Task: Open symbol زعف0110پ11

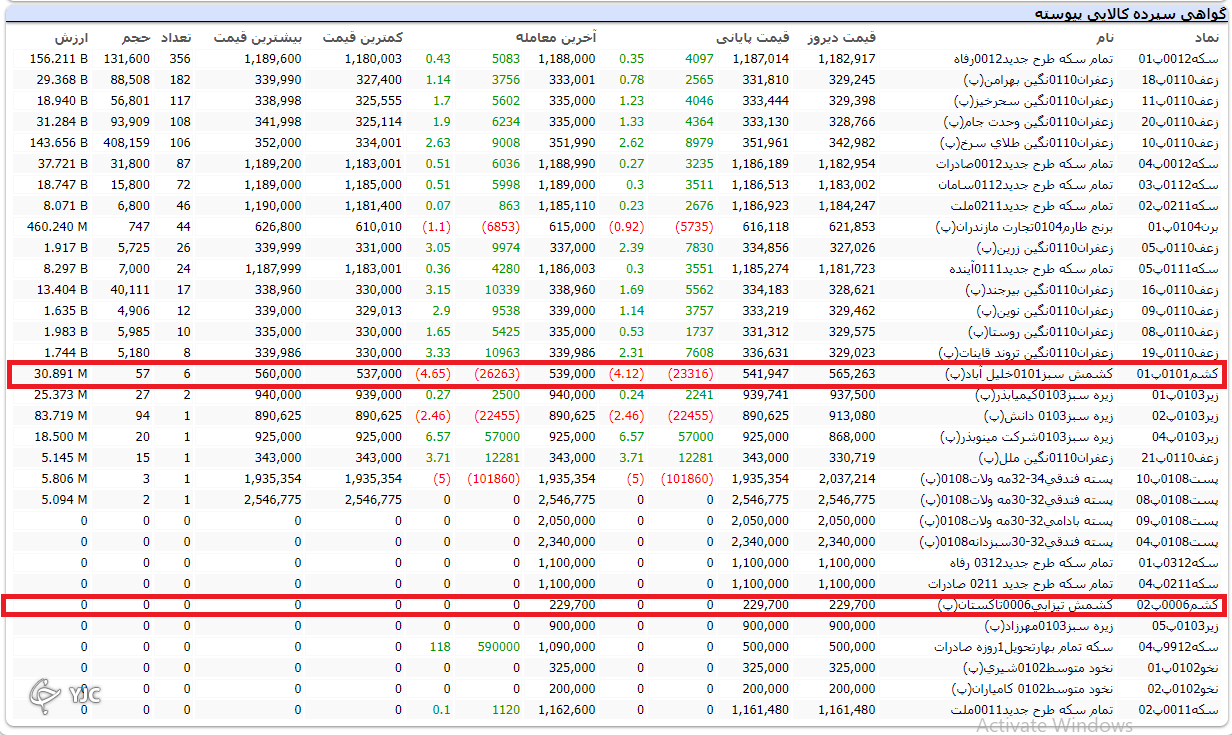Action: pos(1180,101)
